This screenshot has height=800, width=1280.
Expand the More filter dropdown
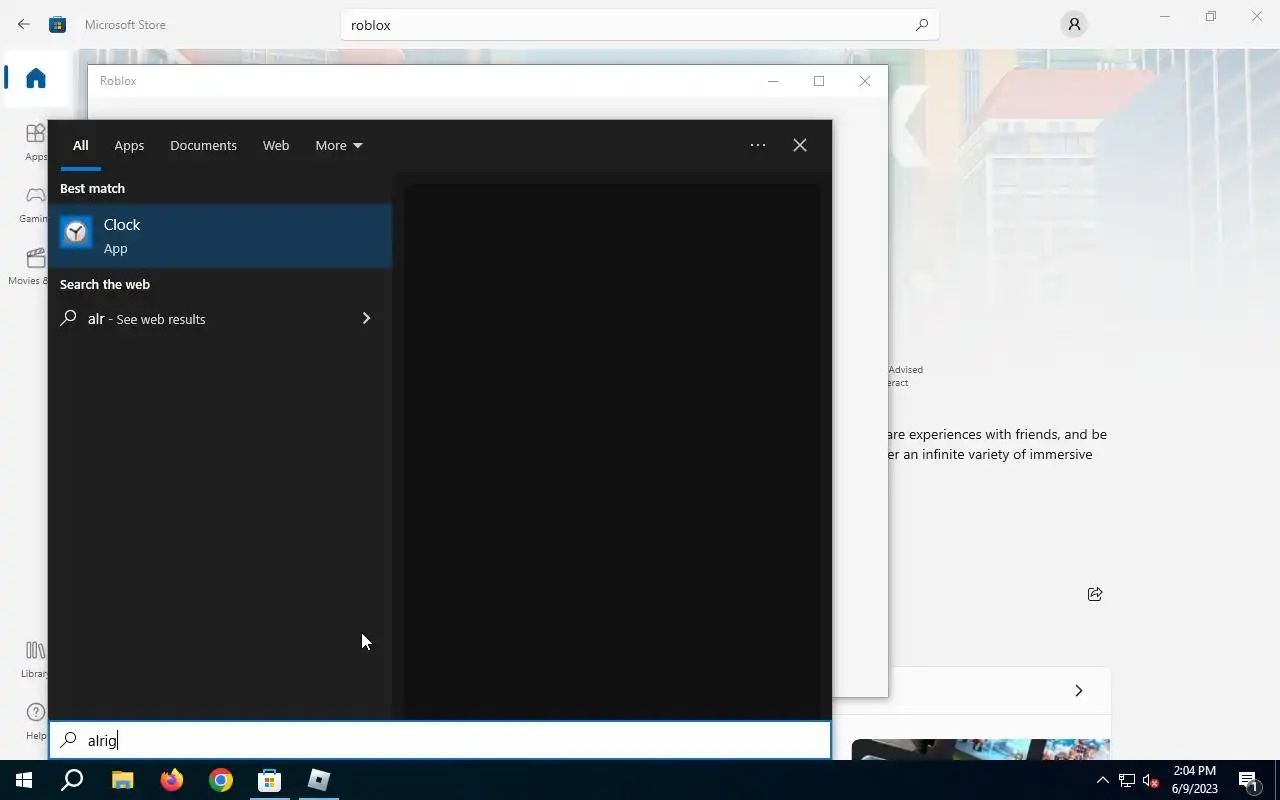tap(339, 145)
